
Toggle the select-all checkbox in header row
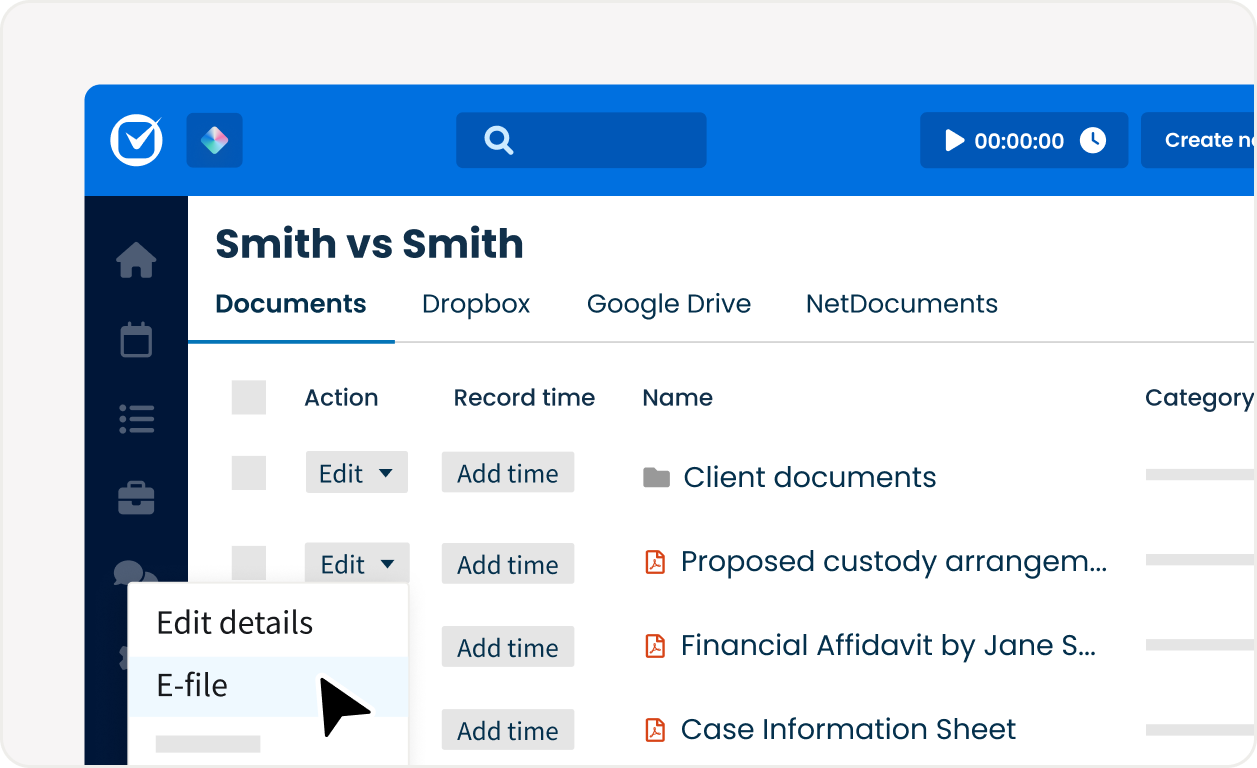(x=249, y=397)
